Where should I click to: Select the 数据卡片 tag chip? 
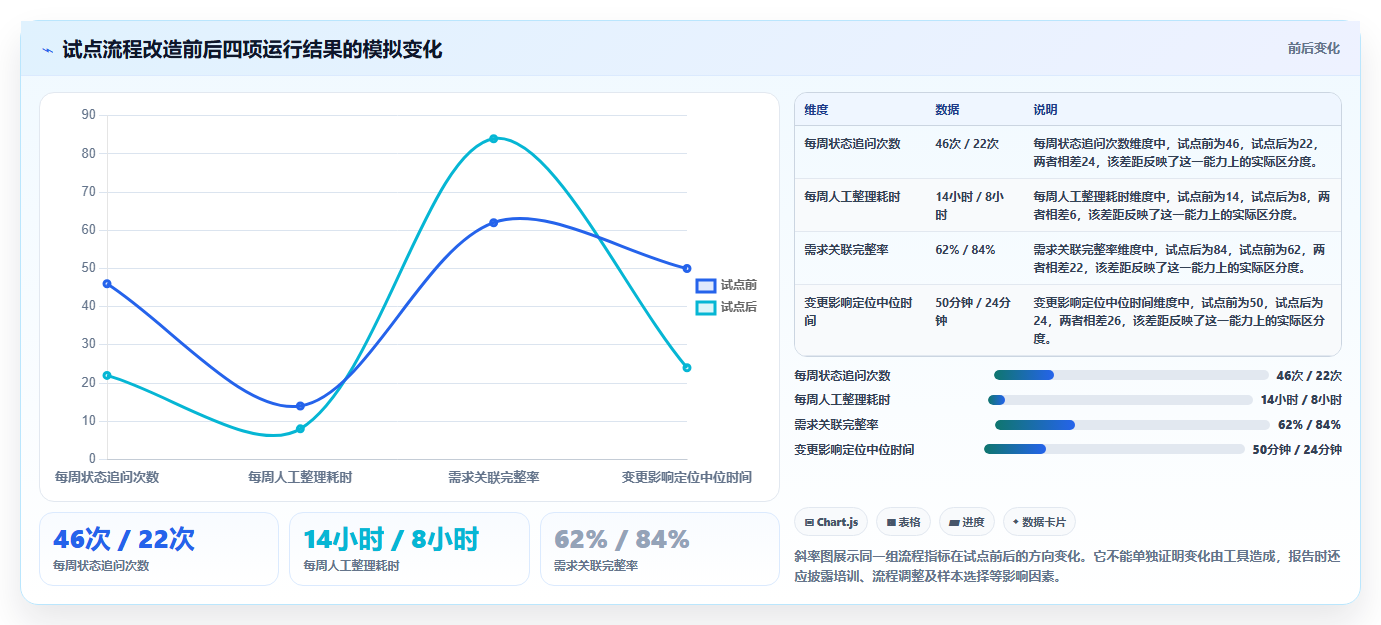(1039, 522)
